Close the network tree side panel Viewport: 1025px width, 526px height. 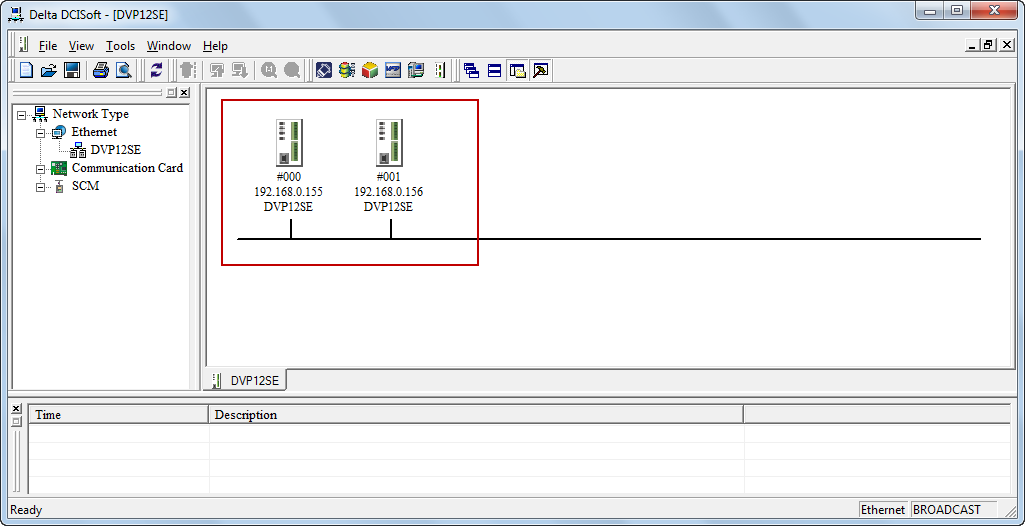[x=184, y=93]
